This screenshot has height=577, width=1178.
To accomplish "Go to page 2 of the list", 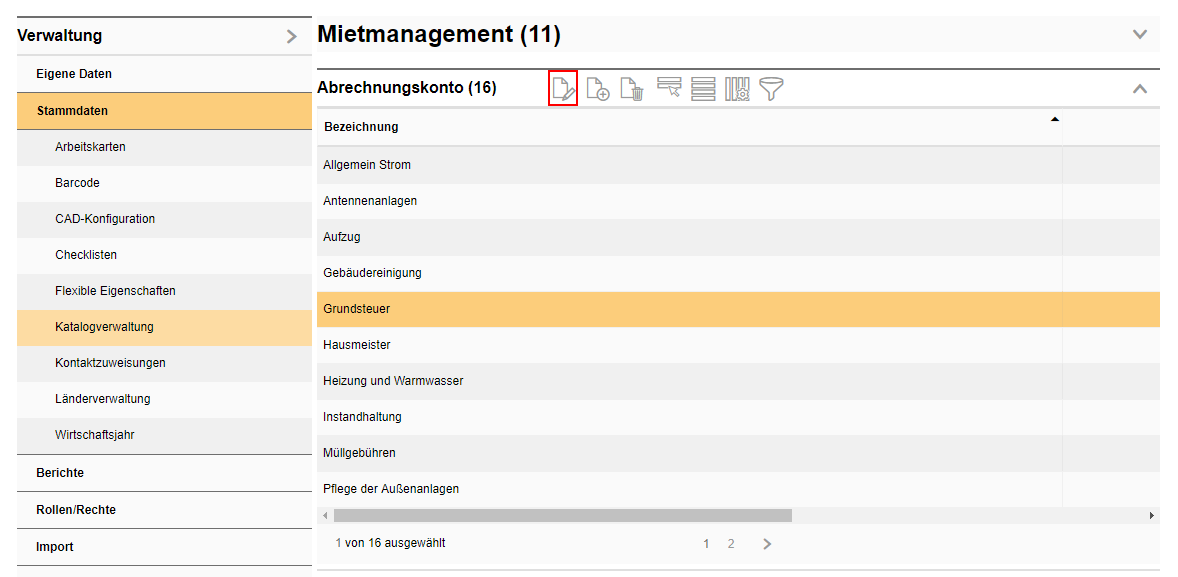I will click(x=731, y=544).
